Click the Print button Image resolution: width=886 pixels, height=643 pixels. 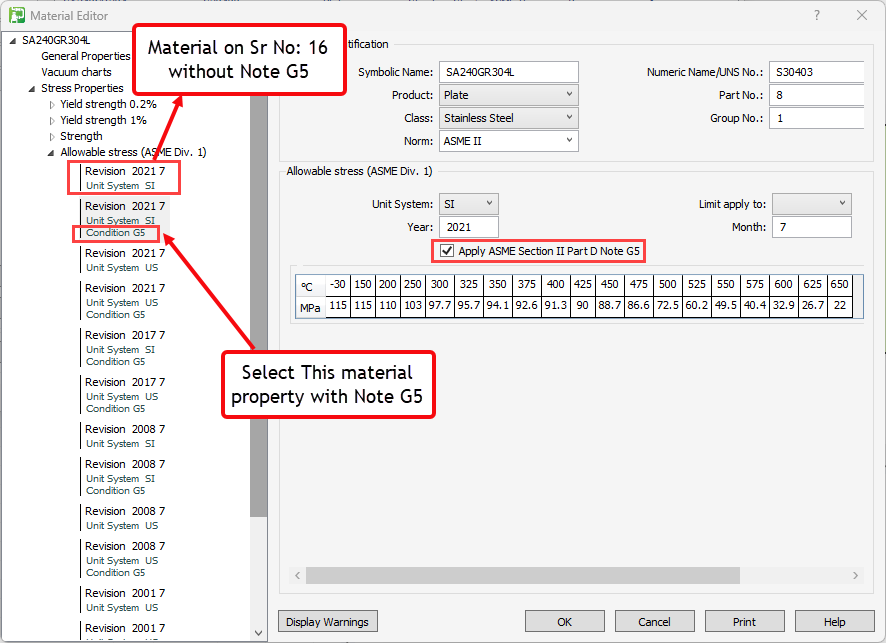tap(744, 622)
